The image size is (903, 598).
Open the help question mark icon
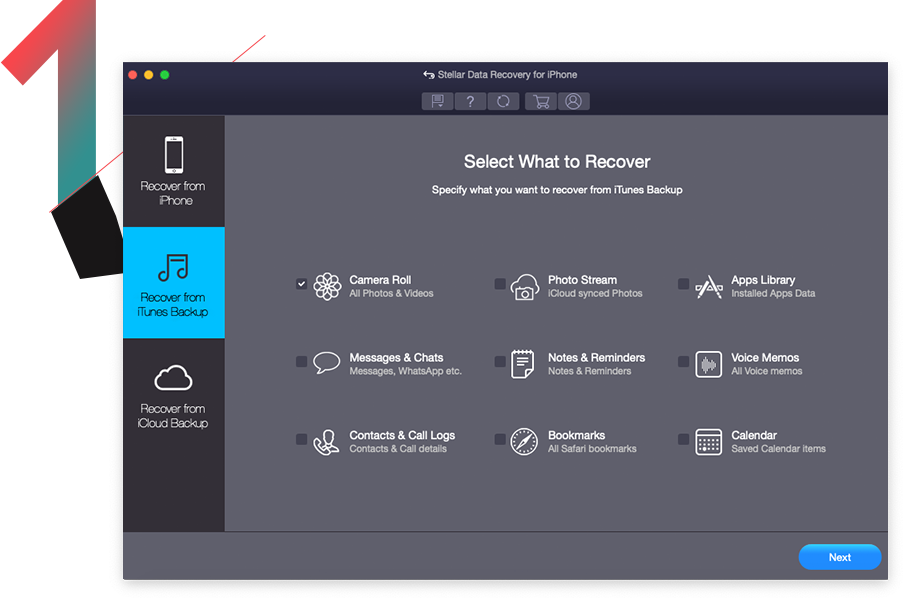(470, 101)
